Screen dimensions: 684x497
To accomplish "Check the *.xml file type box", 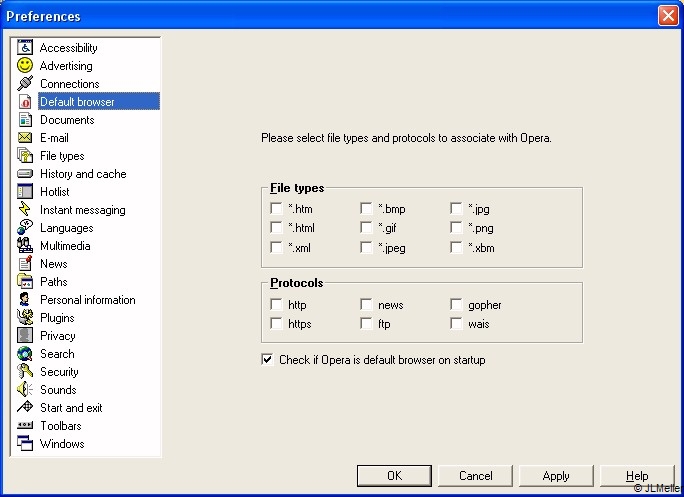I will click(276, 247).
